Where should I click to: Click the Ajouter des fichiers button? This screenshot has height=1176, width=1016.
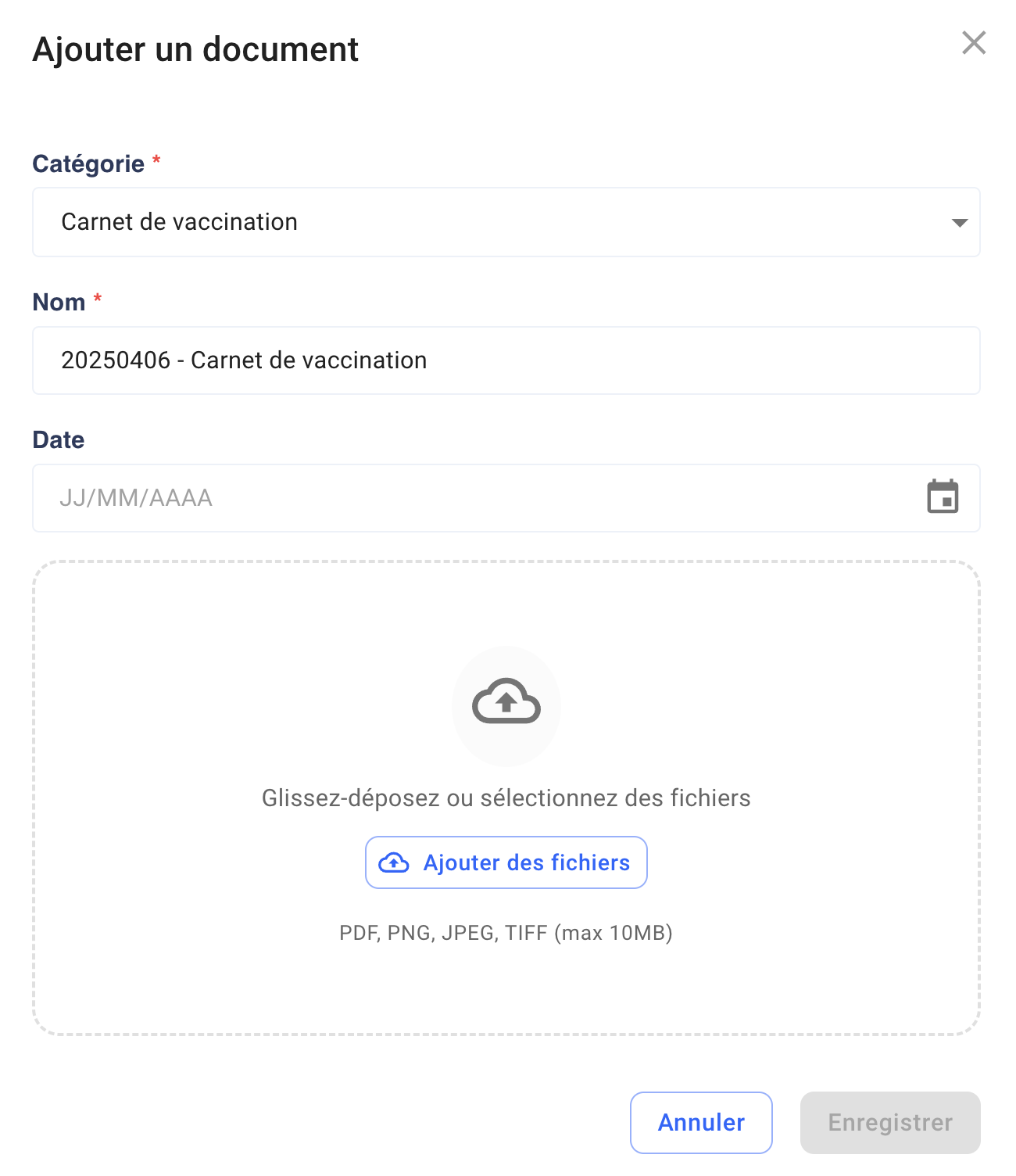(506, 862)
